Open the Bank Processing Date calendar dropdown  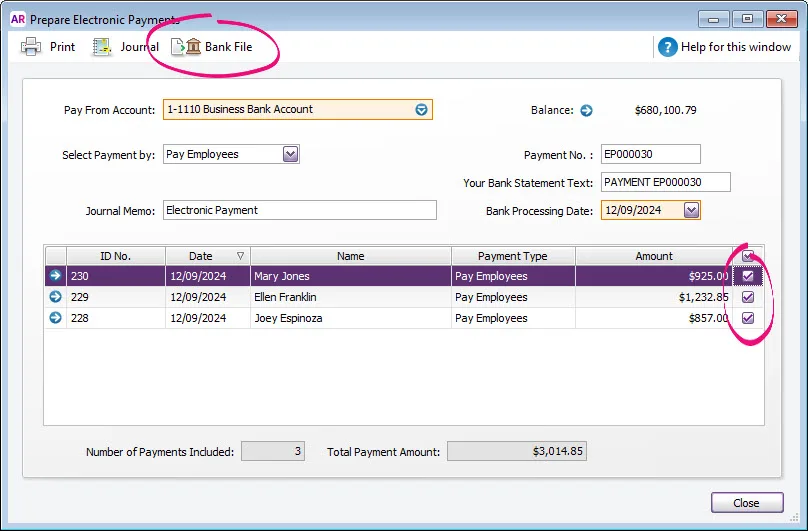tap(692, 210)
